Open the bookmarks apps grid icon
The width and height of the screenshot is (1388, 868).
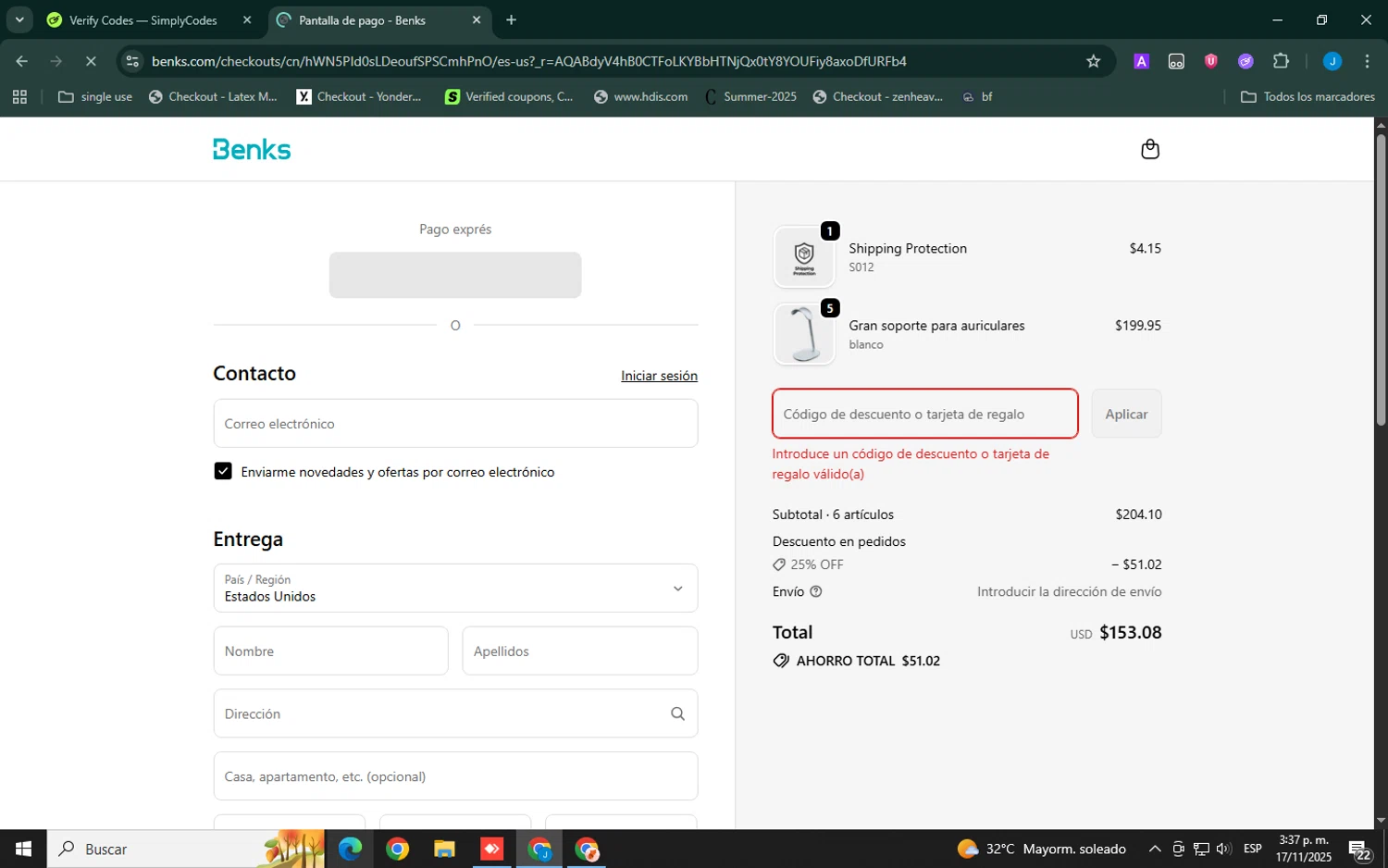click(19, 96)
